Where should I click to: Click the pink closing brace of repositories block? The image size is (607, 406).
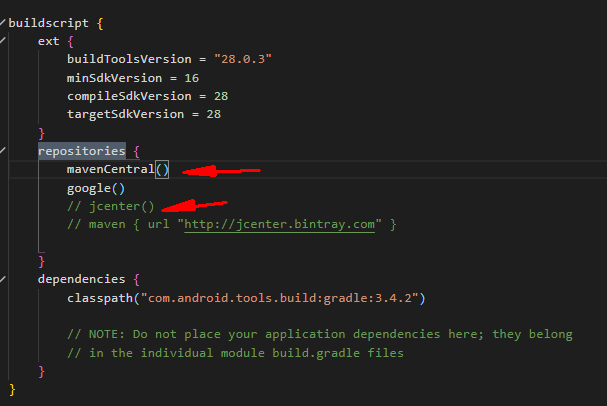point(41,262)
